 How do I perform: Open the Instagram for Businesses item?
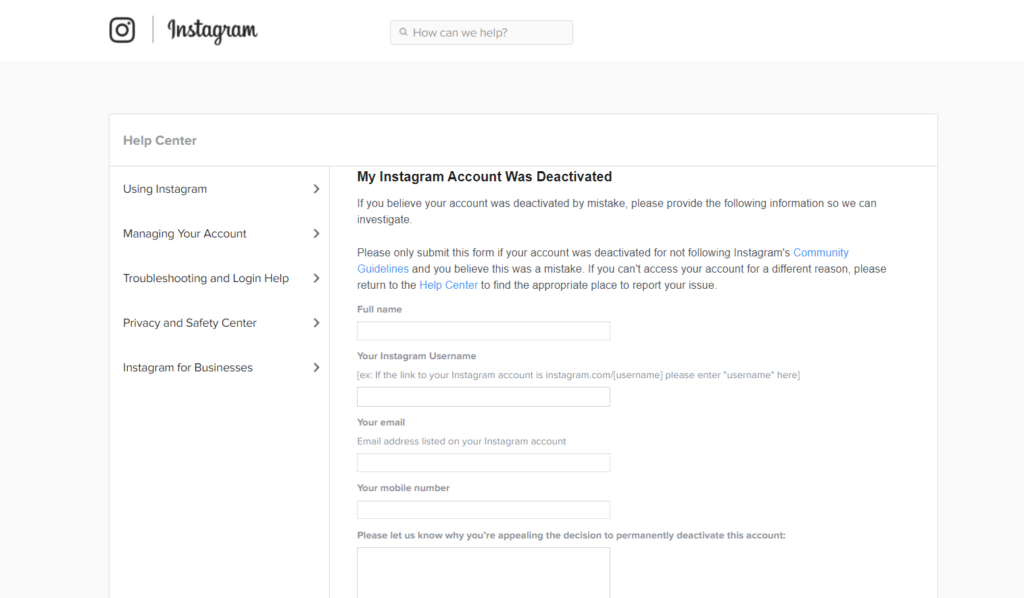coord(188,368)
